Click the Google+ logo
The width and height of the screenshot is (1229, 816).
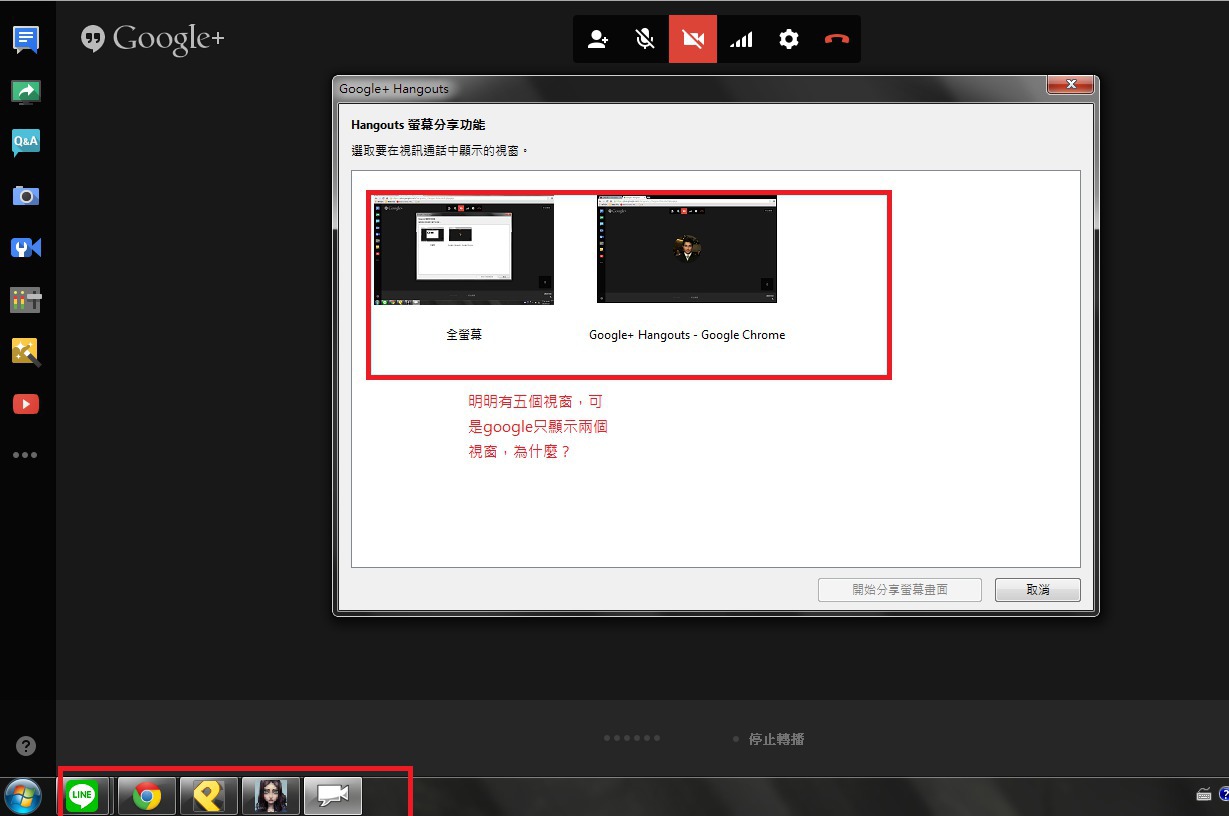coord(153,39)
